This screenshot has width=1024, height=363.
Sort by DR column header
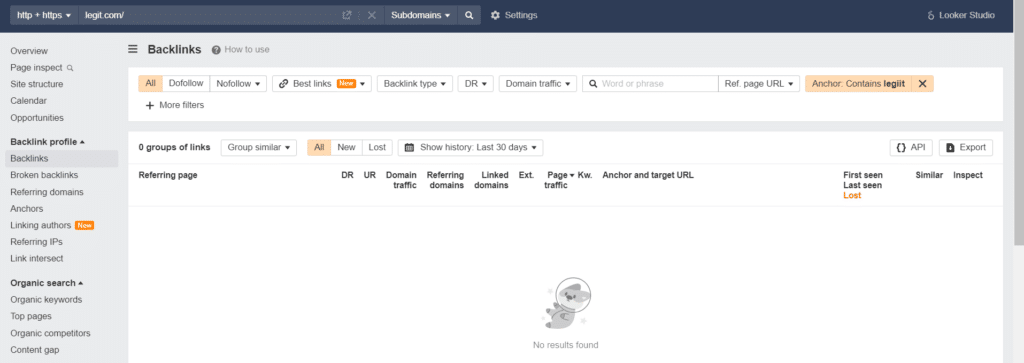pos(347,175)
